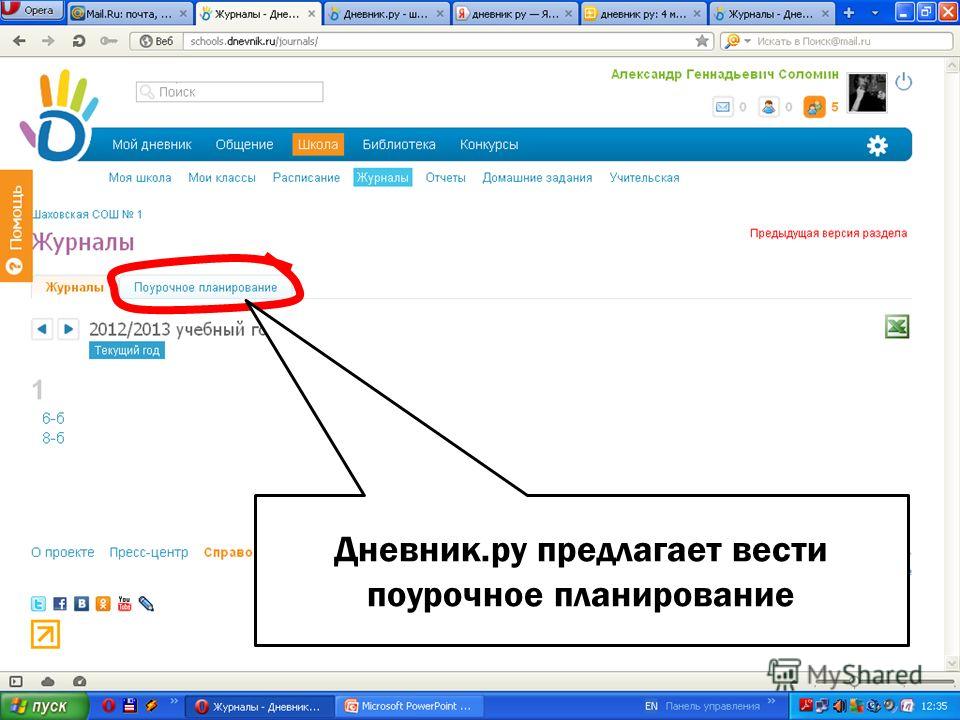960x720 pixels.
Task: Click Opera icon in quick launch
Action: (x=108, y=706)
